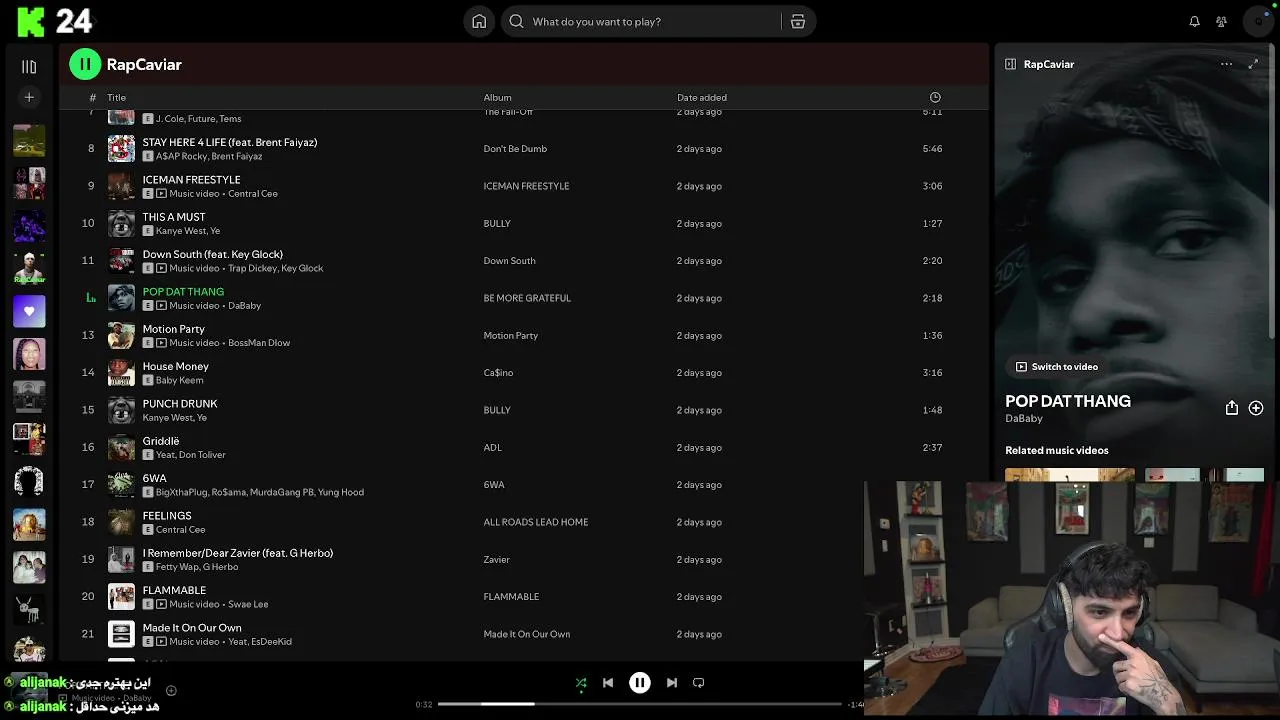
Task: Skip to previous track
Action: [x=608, y=683]
